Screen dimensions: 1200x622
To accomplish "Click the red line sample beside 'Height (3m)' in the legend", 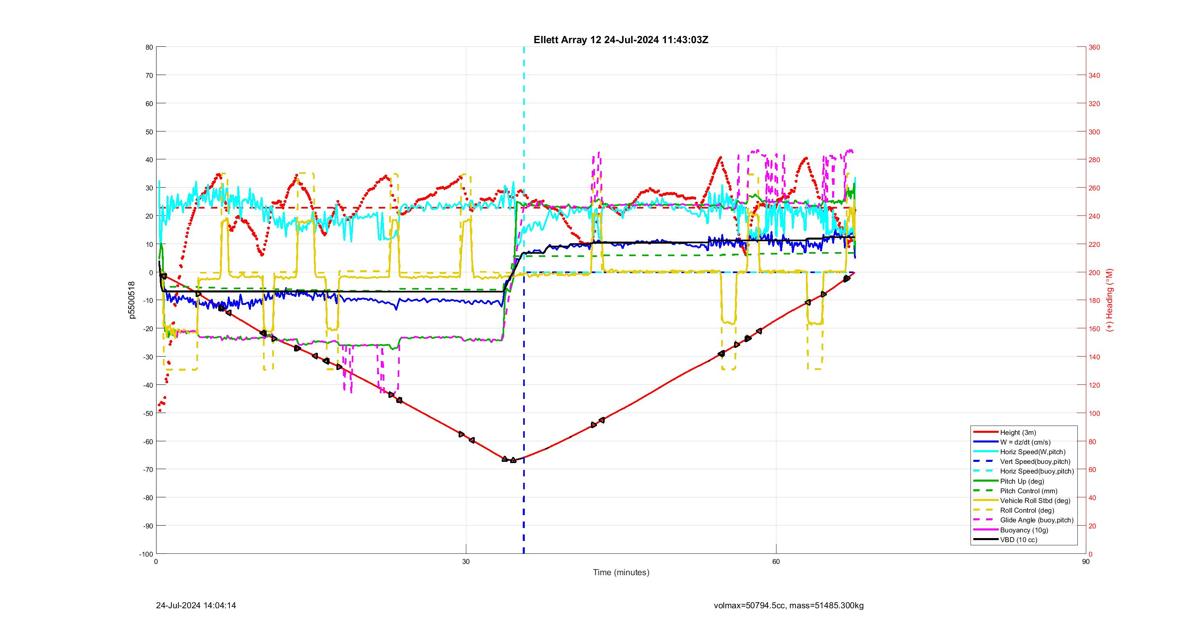I will [x=984, y=432].
